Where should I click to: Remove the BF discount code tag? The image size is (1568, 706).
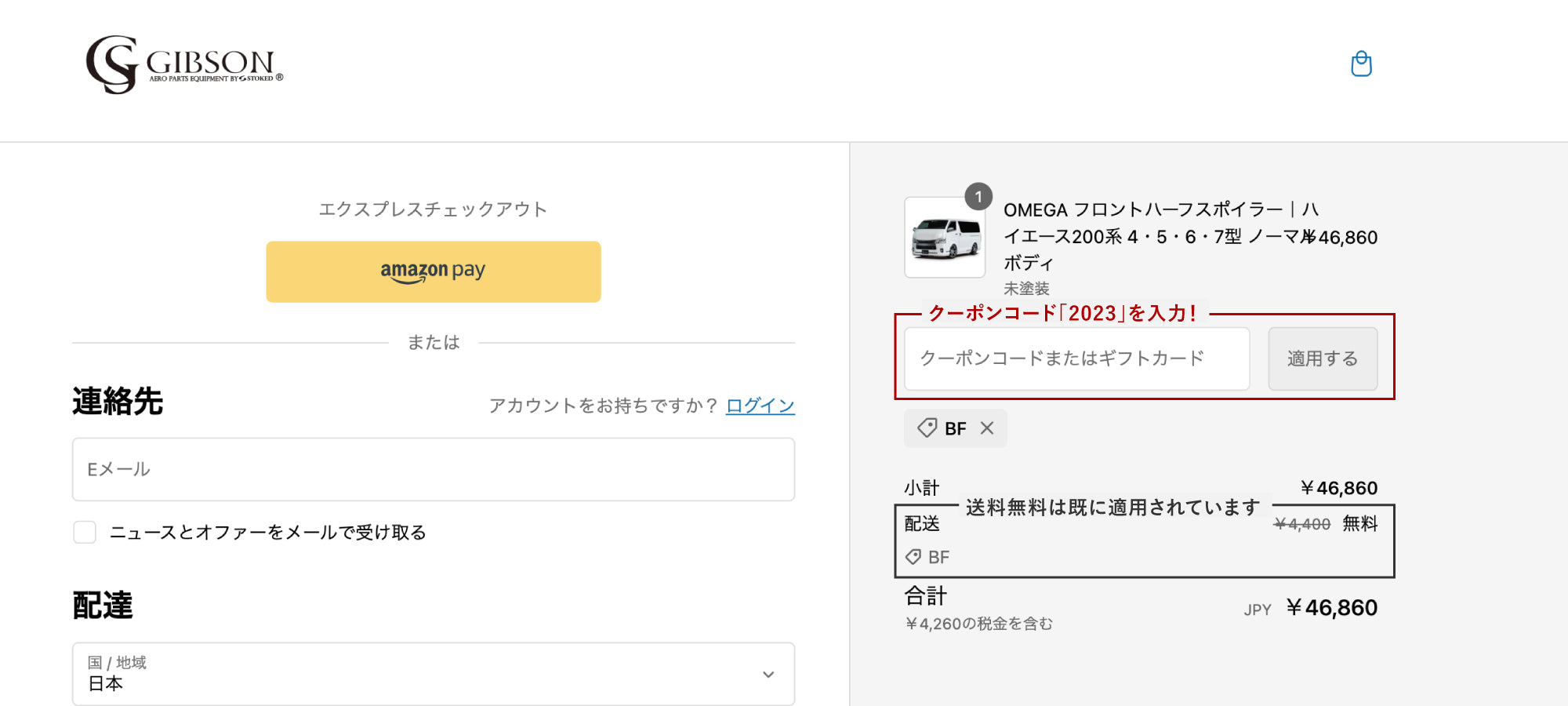pyautogui.click(x=987, y=428)
